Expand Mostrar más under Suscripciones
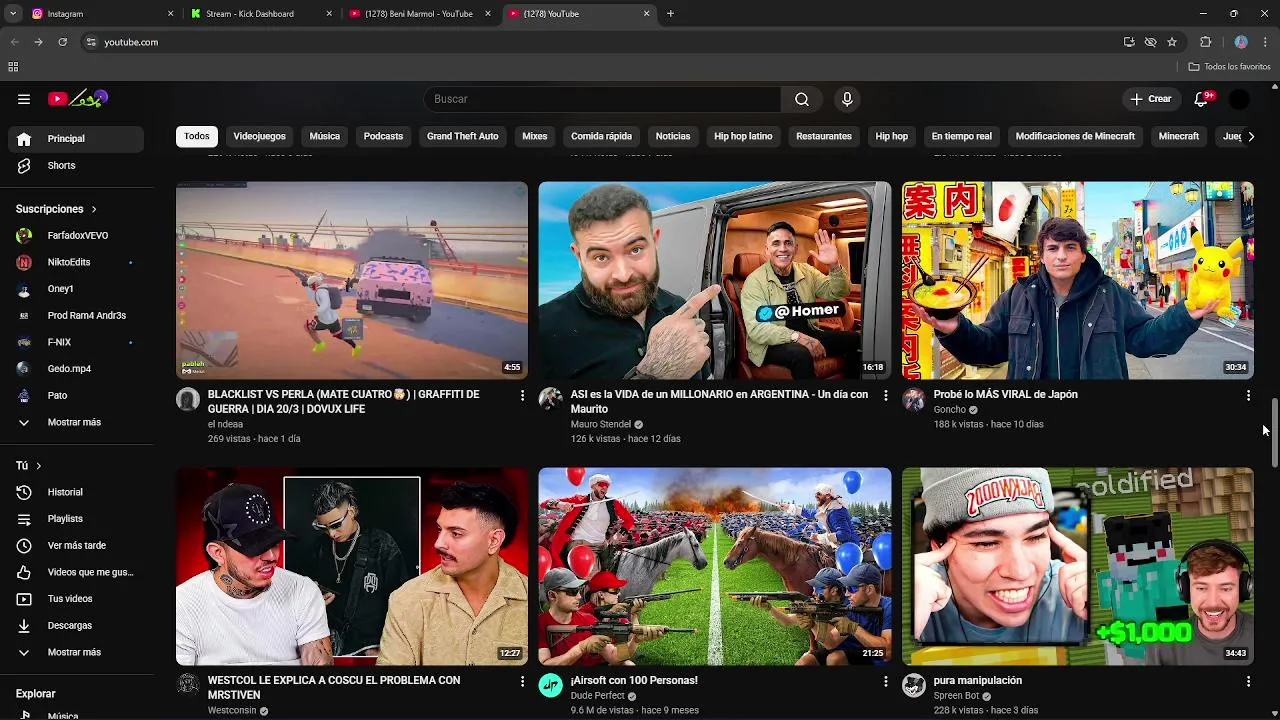 [75, 422]
